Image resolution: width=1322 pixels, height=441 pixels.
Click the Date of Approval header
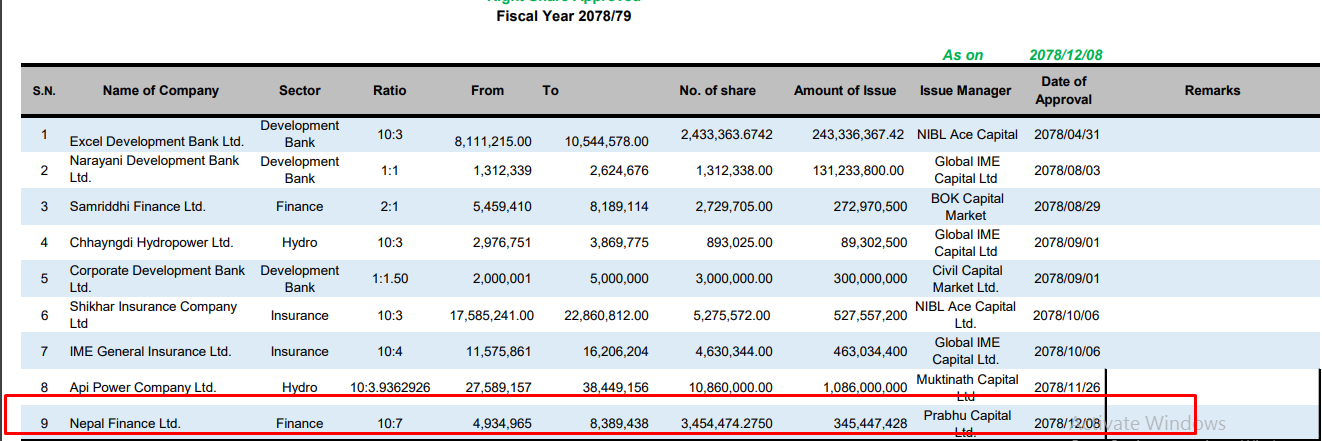pyautogui.click(x=1063, y=90)
